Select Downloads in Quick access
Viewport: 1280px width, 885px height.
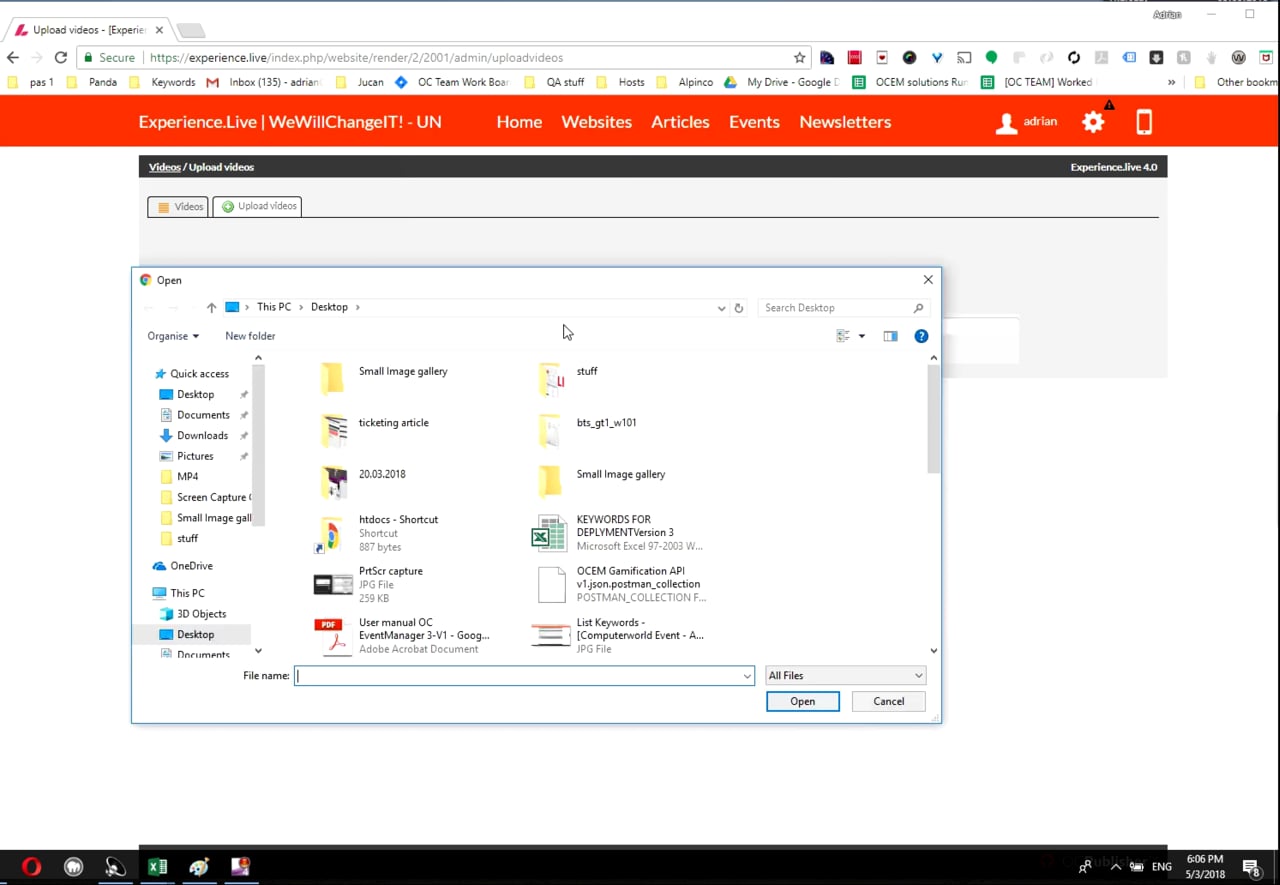tap(202, 435)
